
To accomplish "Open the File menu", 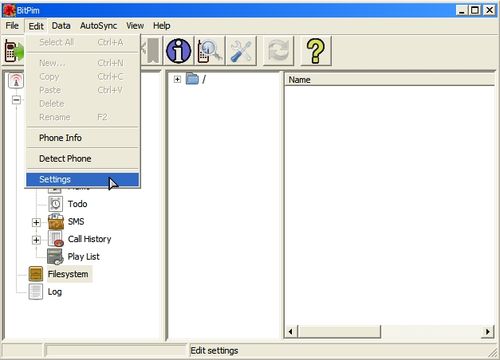I will point(12,26).
